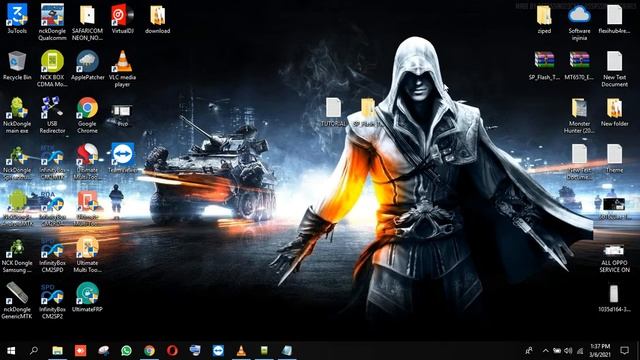640x360 pixels.
Task: Launch NCK BOX CDMA shortcut
Action: pyautogui.click(x=52, y=68)
